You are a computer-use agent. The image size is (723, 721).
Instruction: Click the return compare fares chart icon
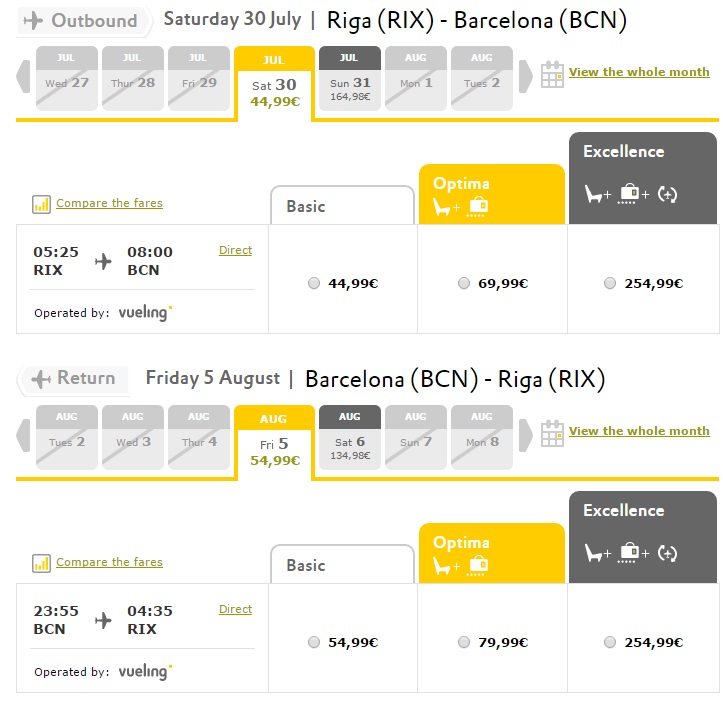pos(41,563)
